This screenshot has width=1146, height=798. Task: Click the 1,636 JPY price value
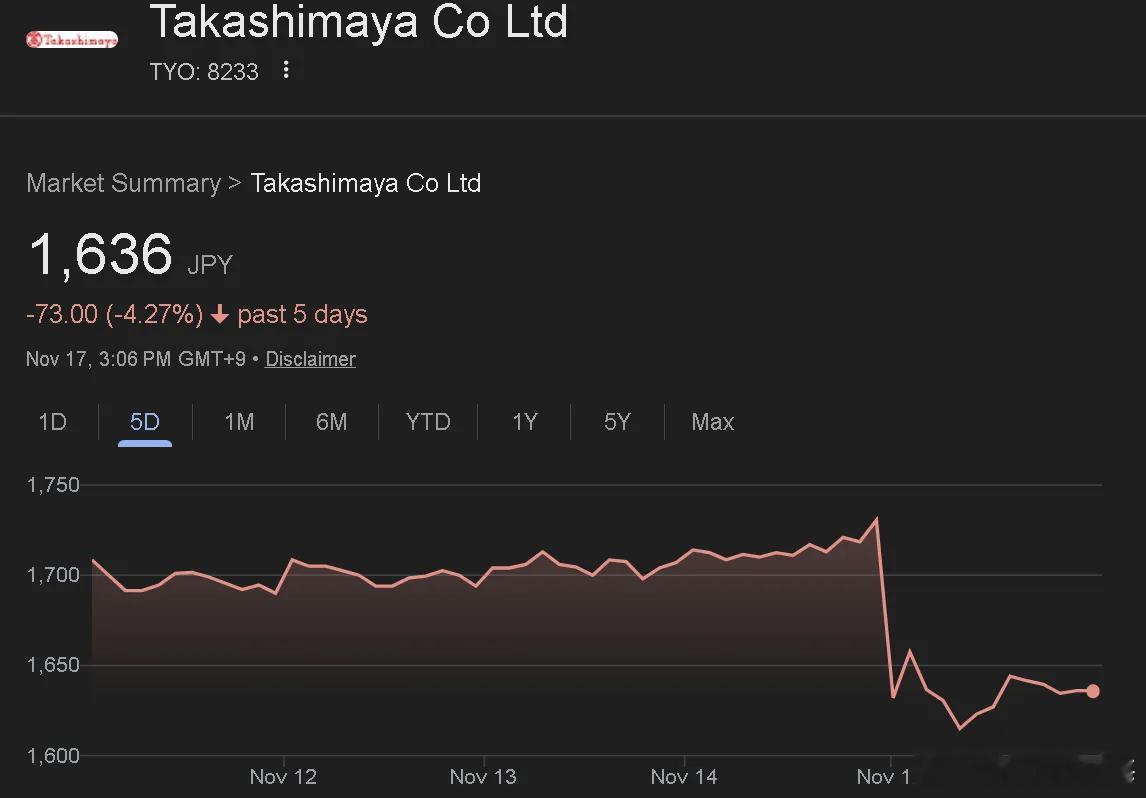point(101,254)
